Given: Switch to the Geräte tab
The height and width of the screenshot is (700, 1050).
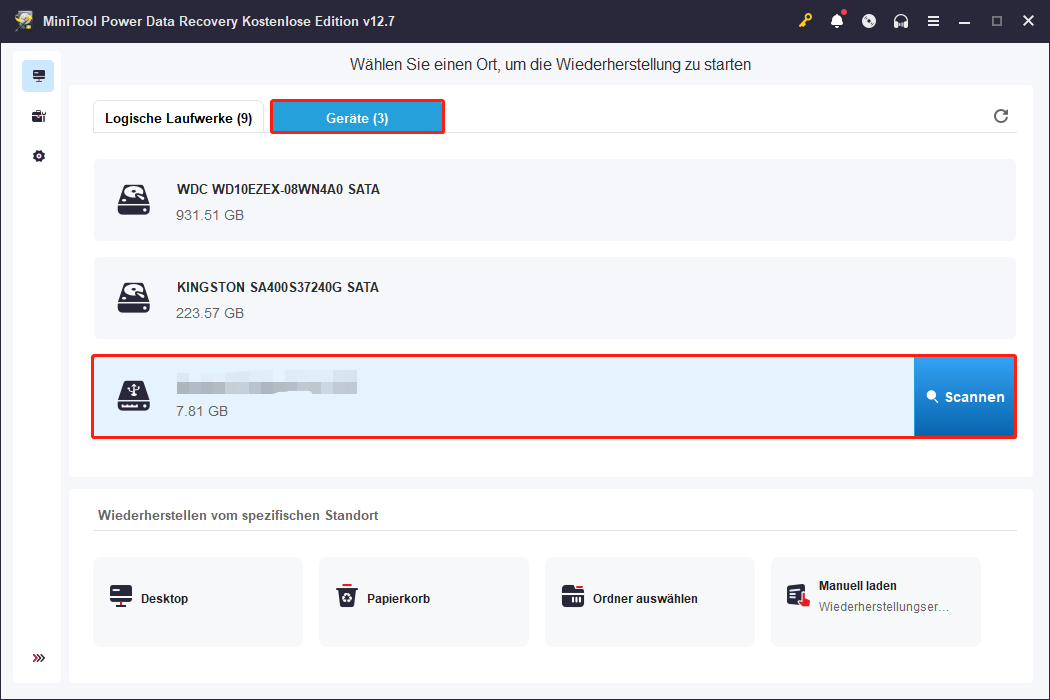Looking at the screenshot, I should 357,117.
